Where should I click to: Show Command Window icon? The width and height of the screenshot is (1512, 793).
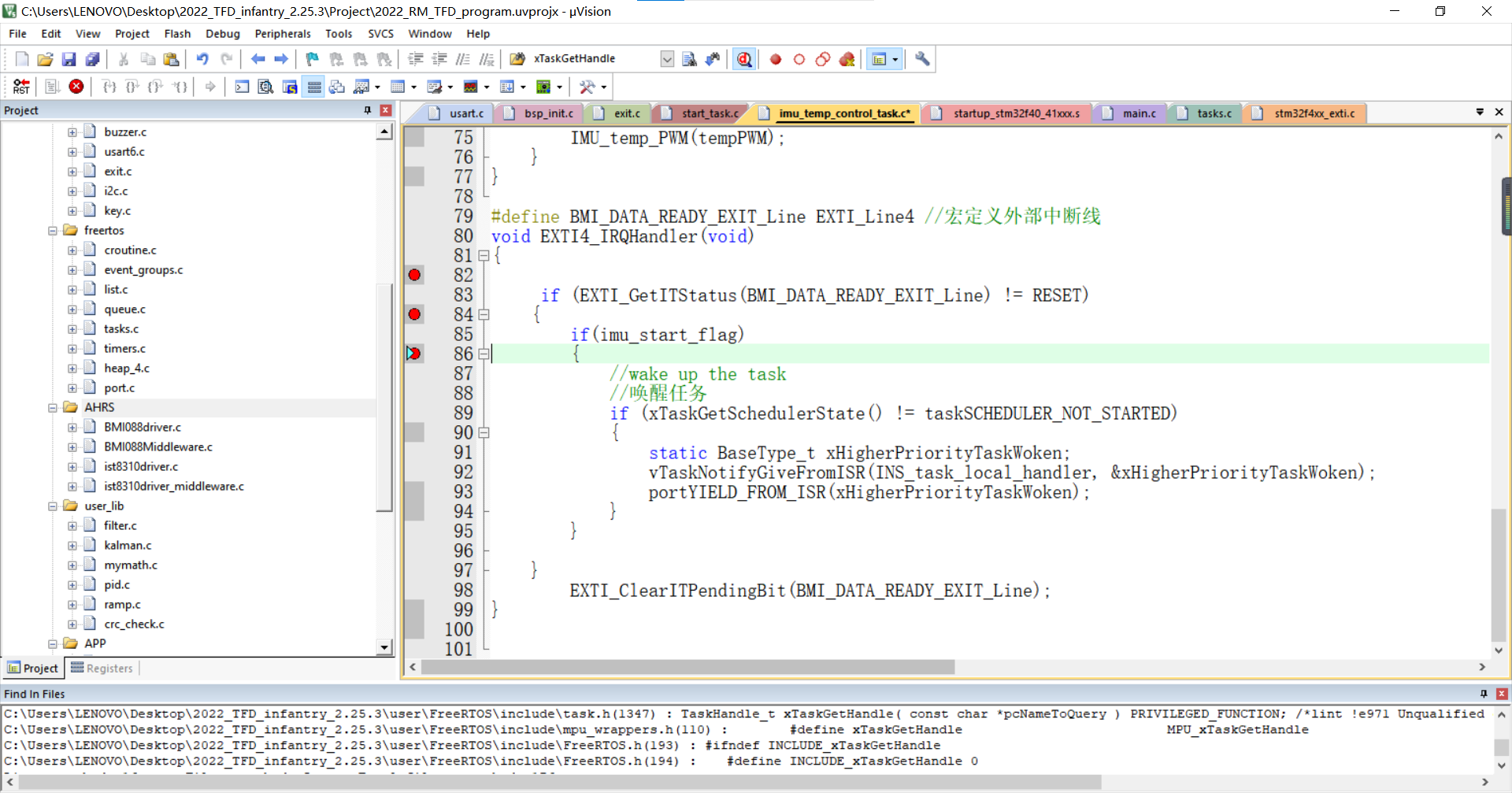[243, 87]
